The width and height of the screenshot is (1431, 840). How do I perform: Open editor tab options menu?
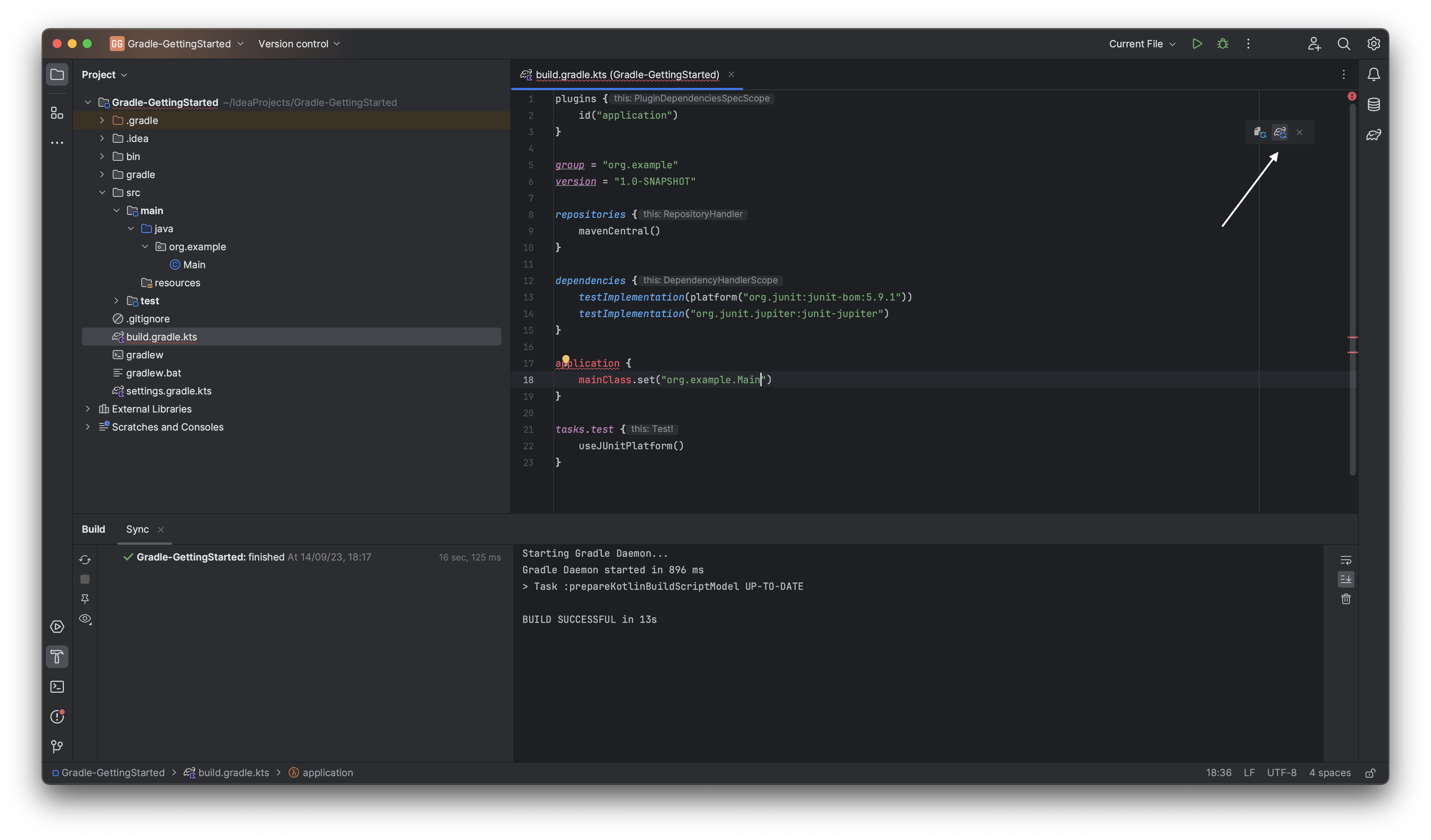(x=1343, y=74)
